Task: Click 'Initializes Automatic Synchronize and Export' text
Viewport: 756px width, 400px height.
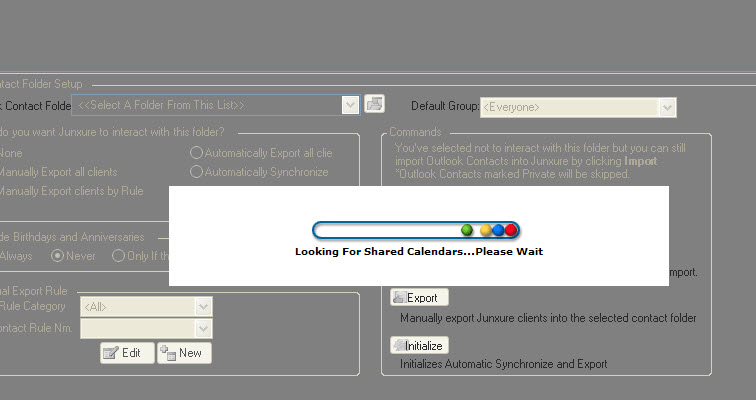Action: (503, 364)
